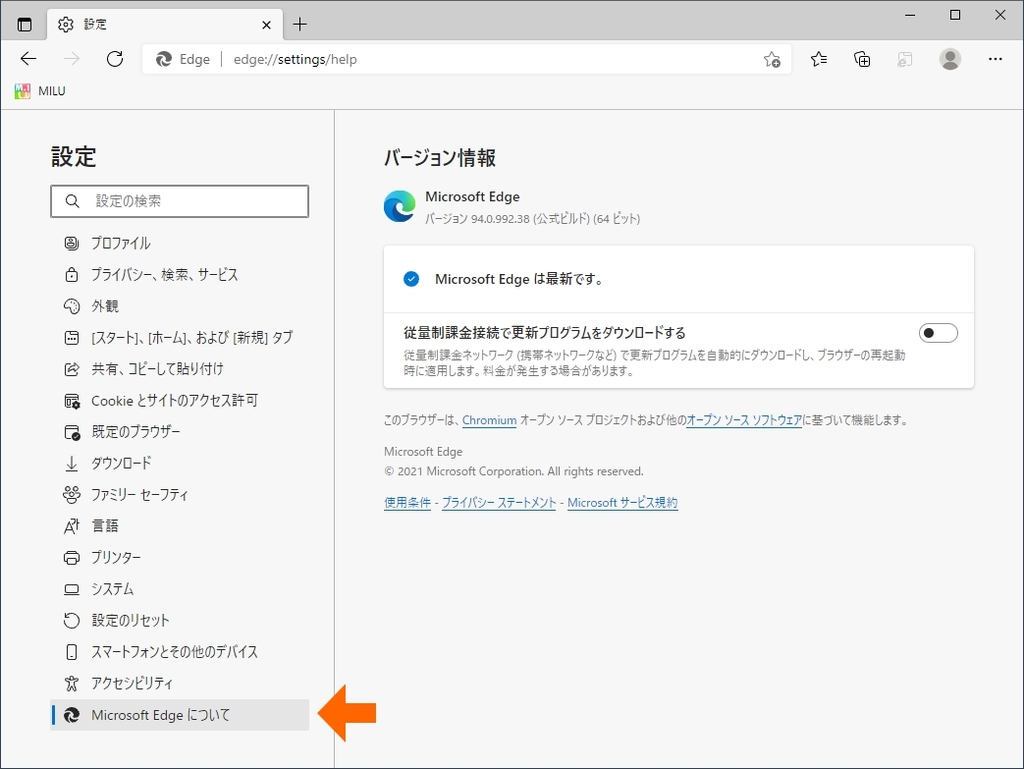Select the プリンター printer icon
Viewport: 1024px width, 769px height.
coord(72,557)
